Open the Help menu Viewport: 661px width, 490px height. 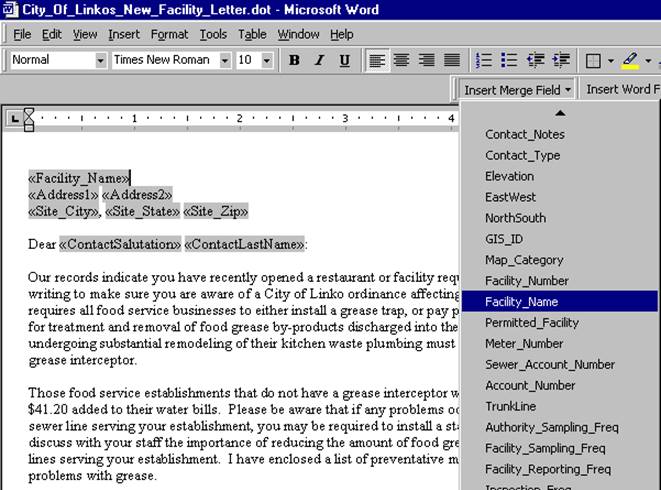coord(341,34)
